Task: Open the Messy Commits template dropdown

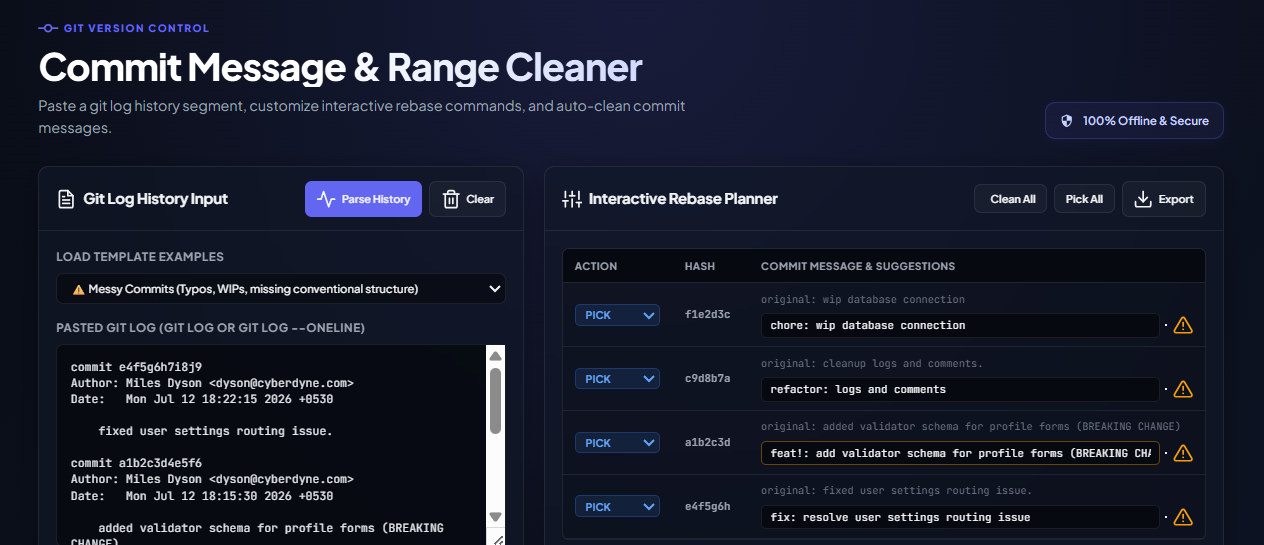Action: point(281,289)
